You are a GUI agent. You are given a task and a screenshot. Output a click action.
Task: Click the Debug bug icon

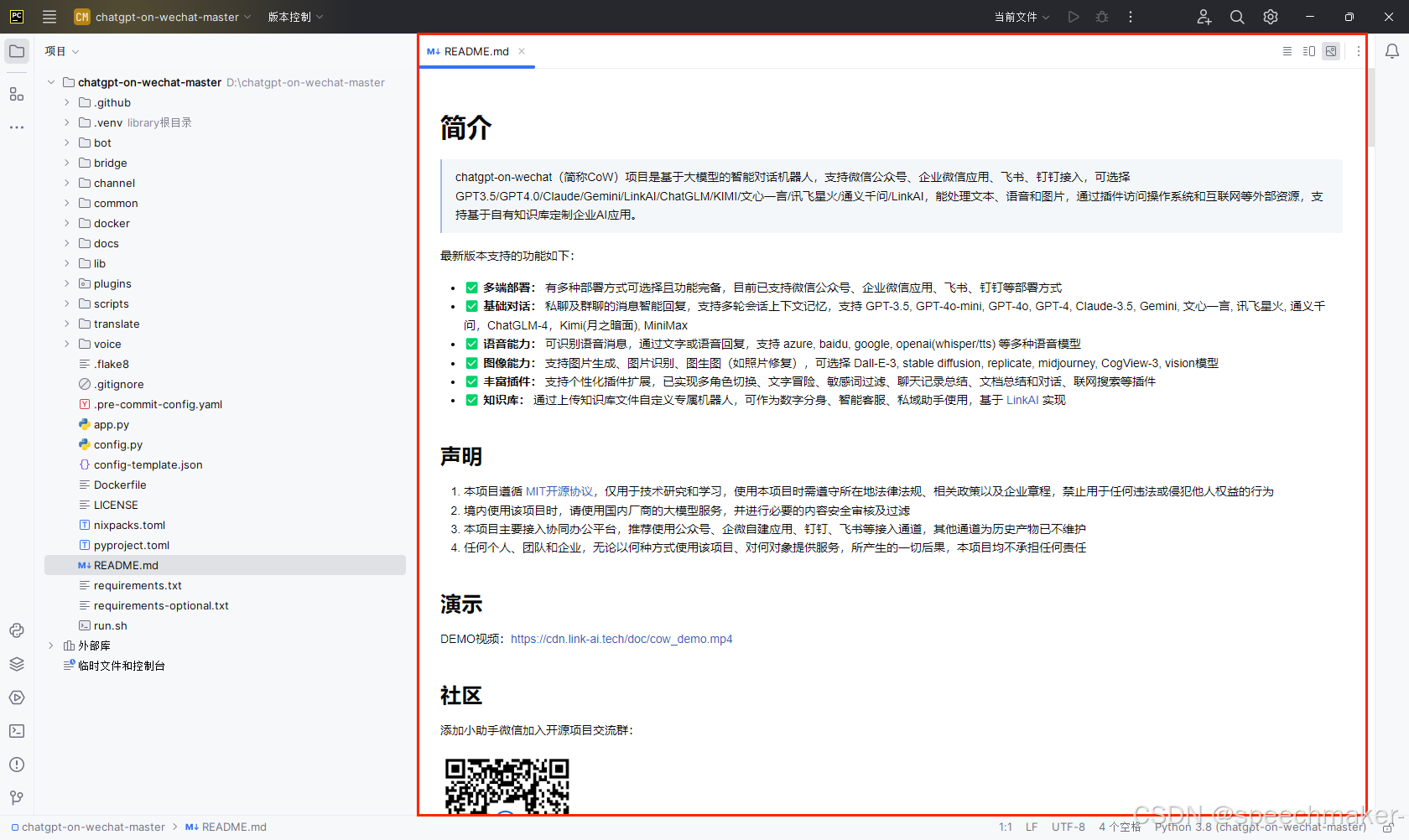click(1102, 17)
